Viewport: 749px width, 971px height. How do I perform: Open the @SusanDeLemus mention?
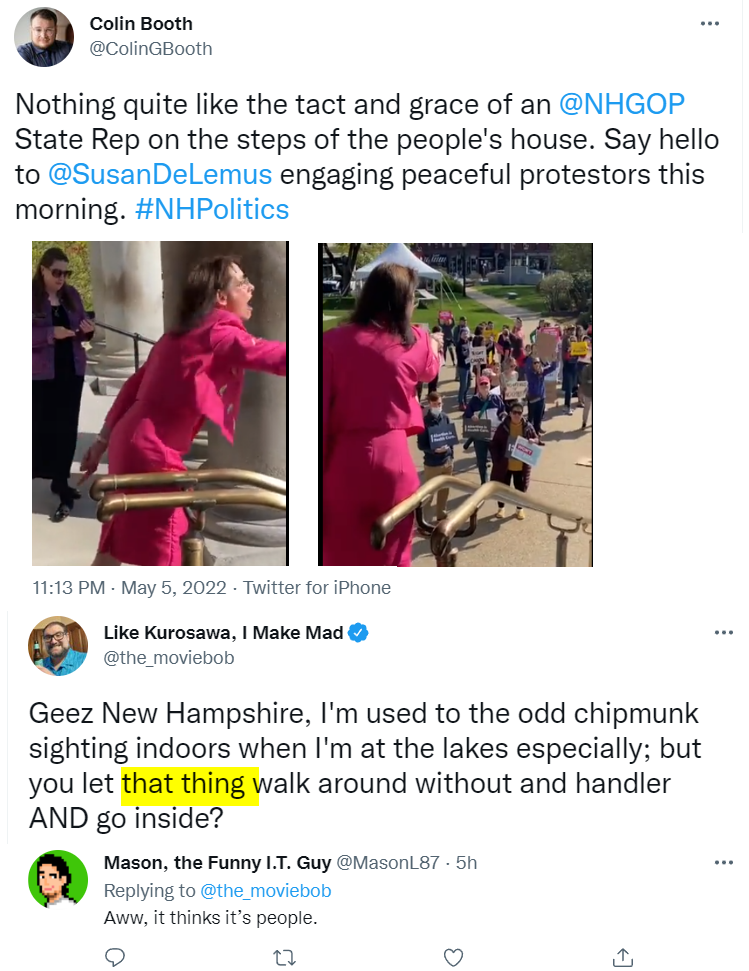pos(160,174)
